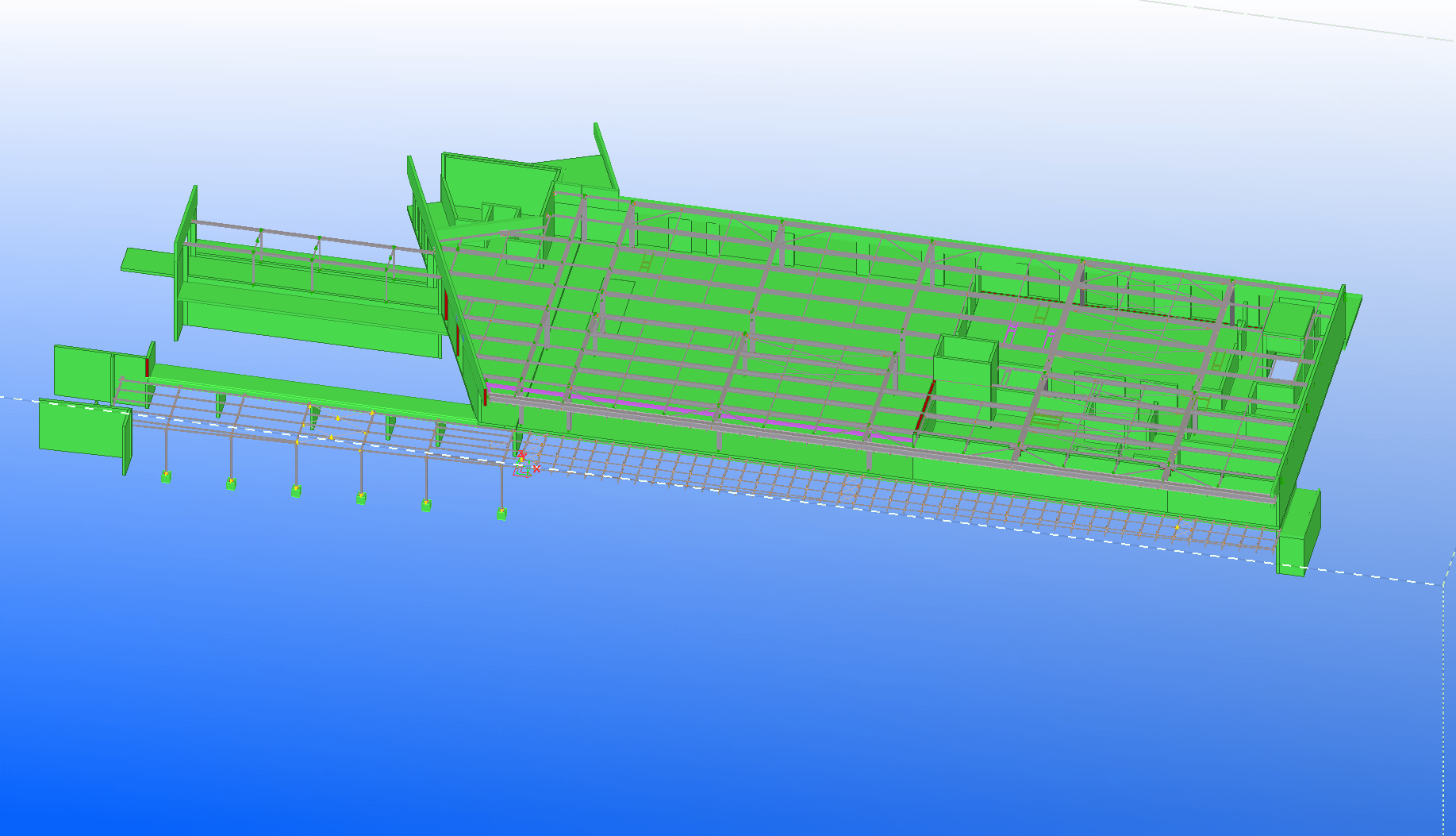
Task: Click the narrow green slab strip protruding left
Action: (147, 260)
